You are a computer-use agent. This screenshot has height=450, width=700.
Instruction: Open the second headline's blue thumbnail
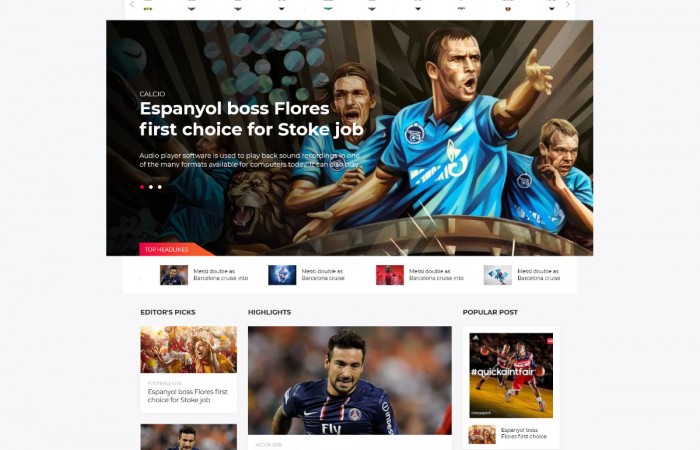(x=282, y=275)
